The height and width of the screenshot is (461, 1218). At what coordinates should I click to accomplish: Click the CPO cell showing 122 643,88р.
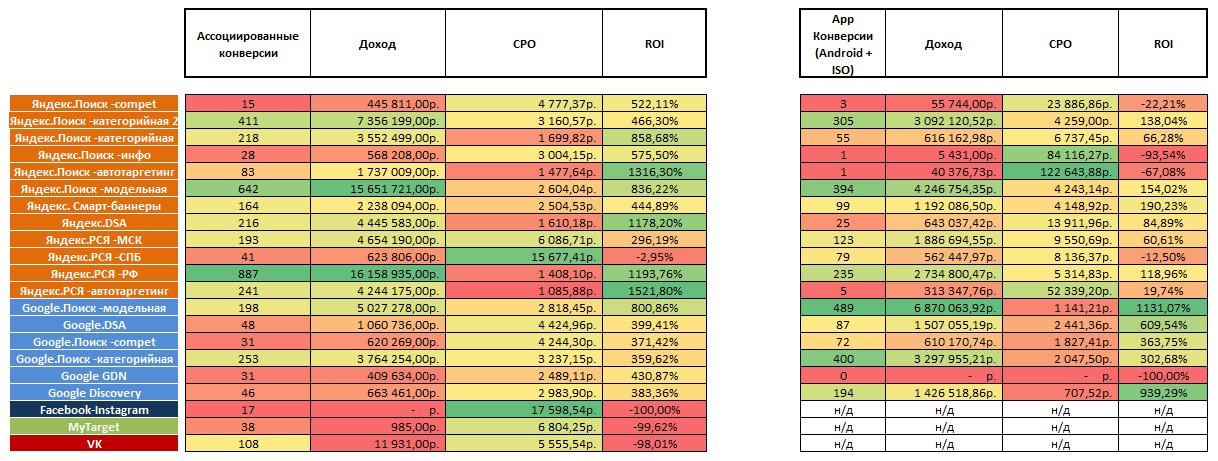click(1060, 171)
